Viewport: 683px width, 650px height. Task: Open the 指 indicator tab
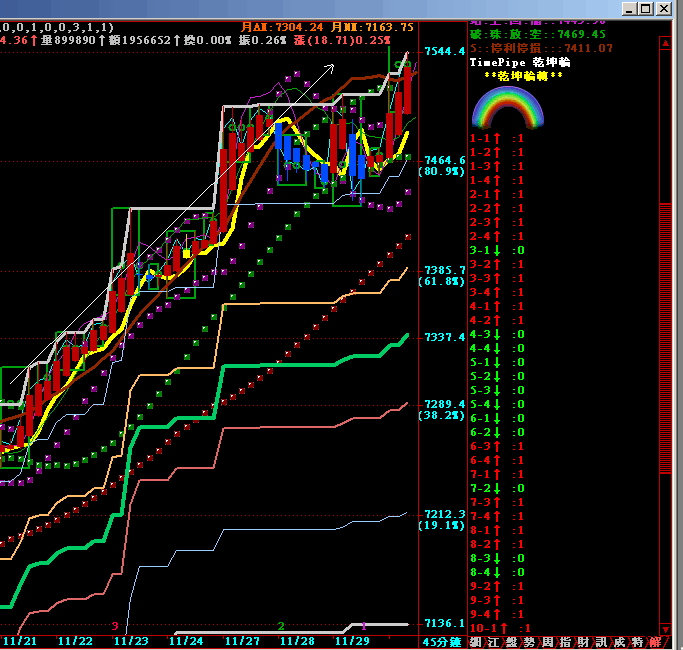[x=566, y=641]
